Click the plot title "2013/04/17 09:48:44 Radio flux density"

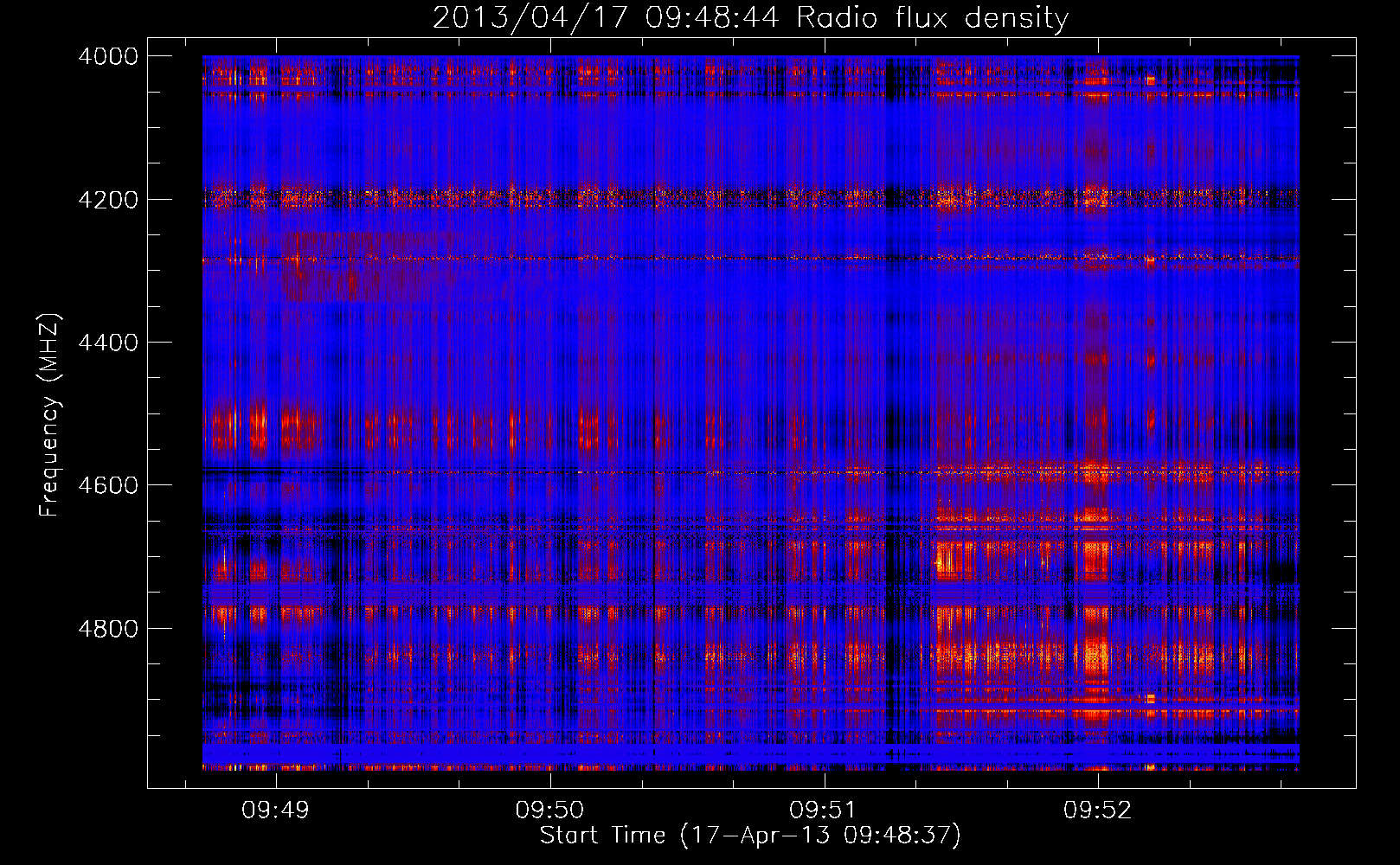pyautogui.click(x=750, y=17)
